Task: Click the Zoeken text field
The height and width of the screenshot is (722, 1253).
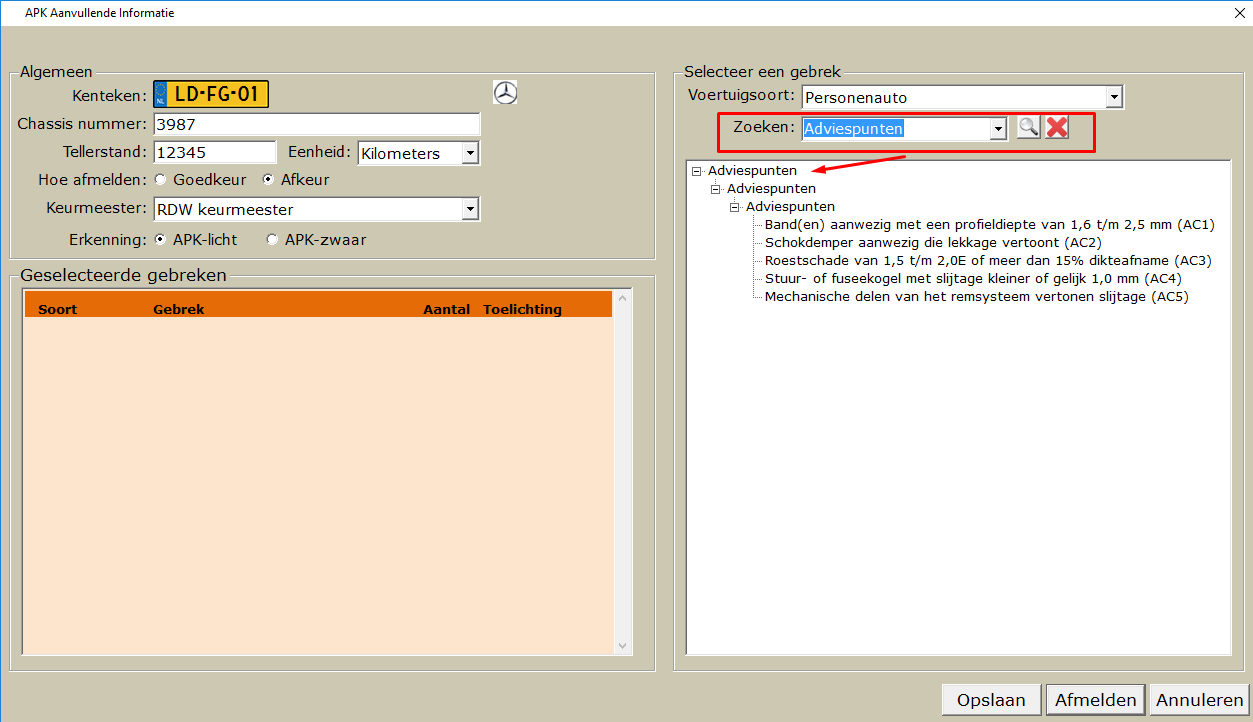Action: 895,128
